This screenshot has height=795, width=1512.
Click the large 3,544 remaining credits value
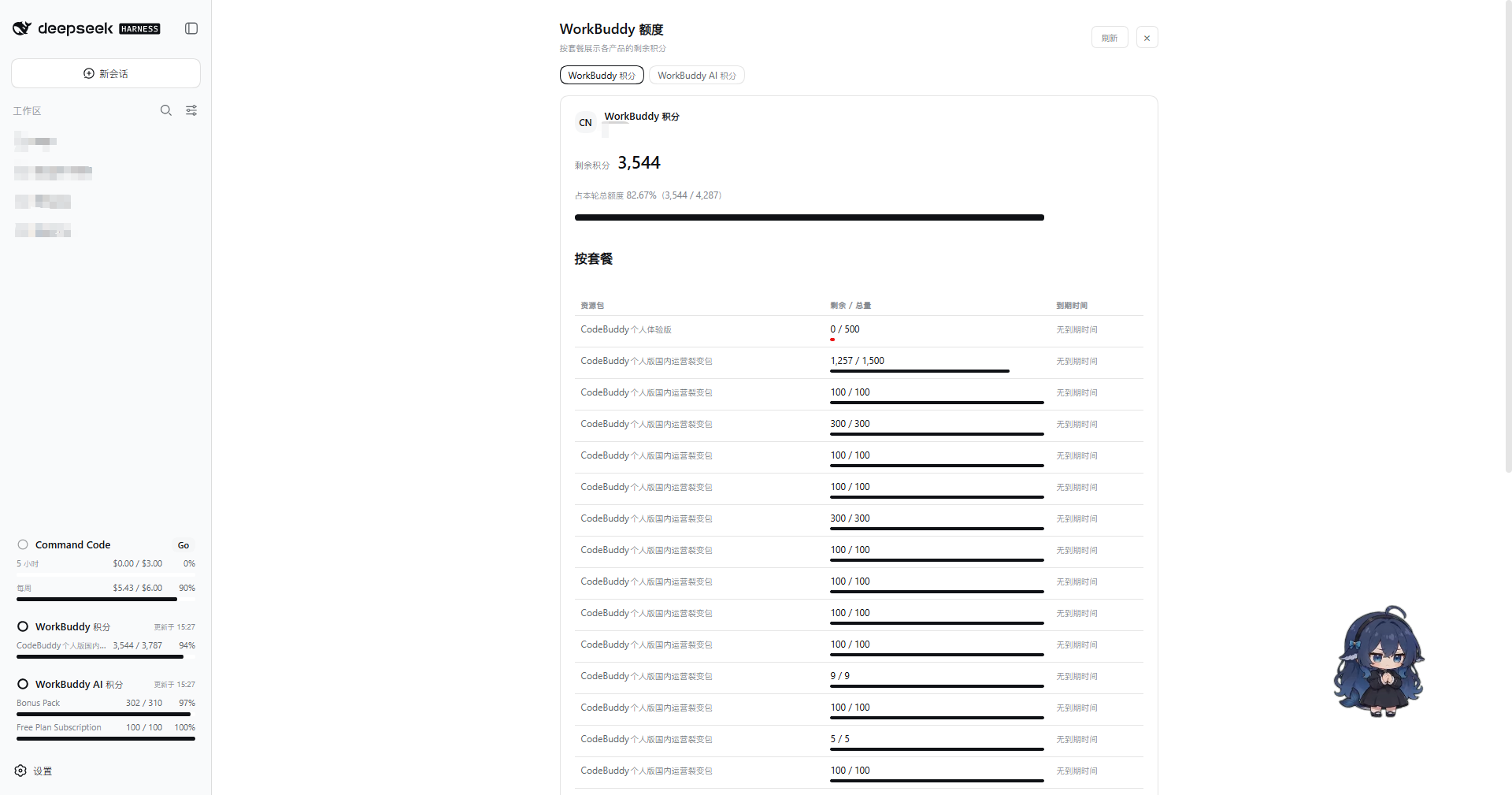pos(639,163)
